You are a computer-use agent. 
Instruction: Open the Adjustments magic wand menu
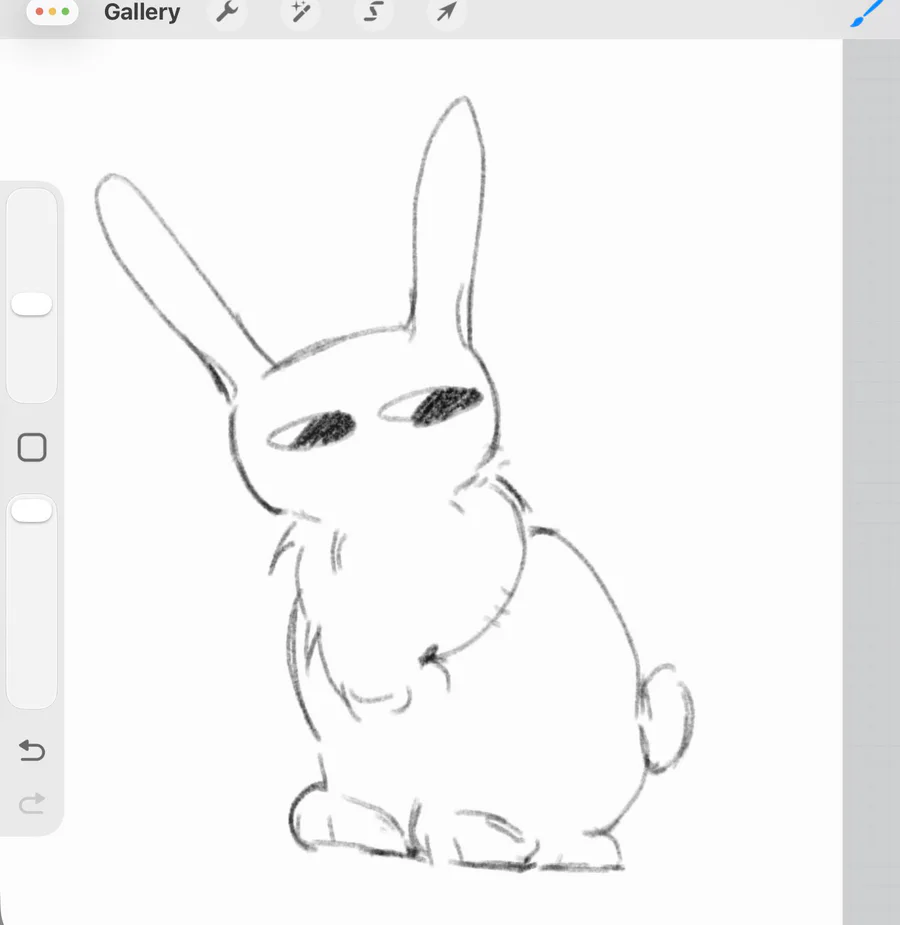[x=300, y=11]
